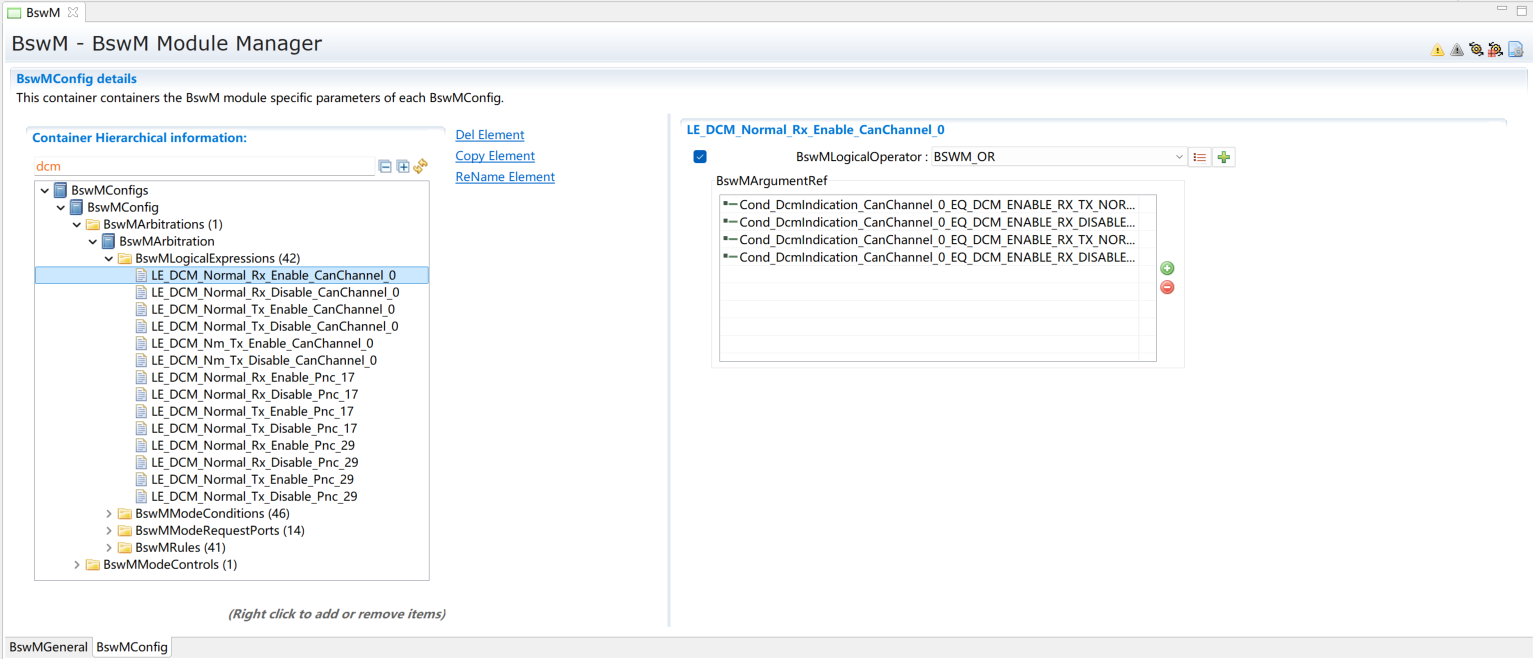This screenshot has height=659, width=1533.
Task: Open the BswMLogicalOperator BSWM_OR dropdown
Action: click(x=1180, y=157)
